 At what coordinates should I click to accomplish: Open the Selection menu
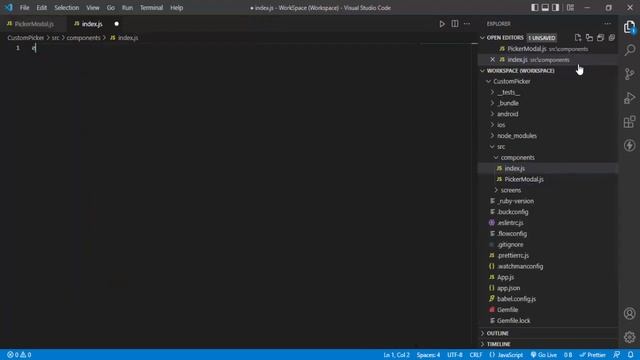click(67, 8)
